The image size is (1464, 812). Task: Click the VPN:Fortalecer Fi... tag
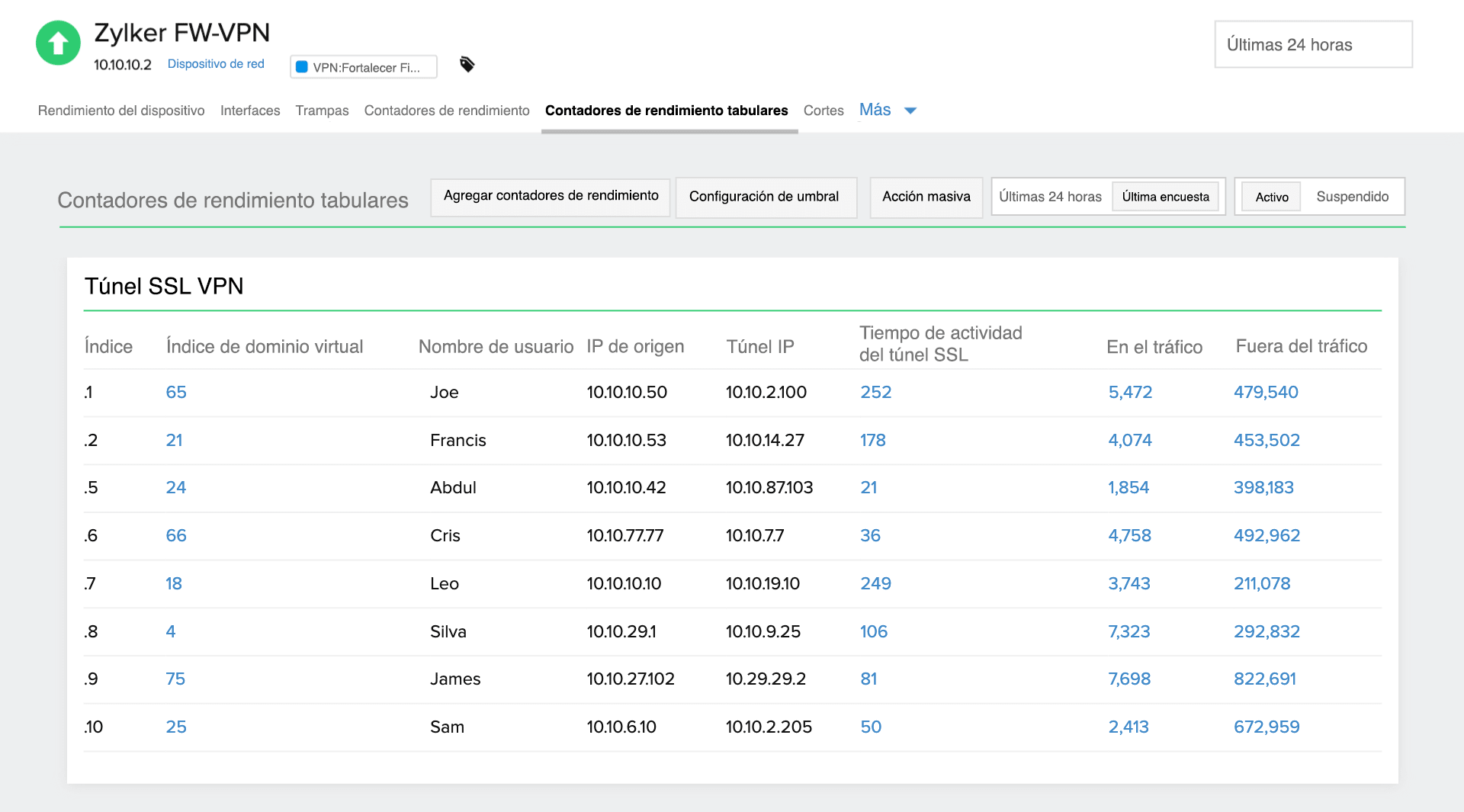tap(364, 67)
